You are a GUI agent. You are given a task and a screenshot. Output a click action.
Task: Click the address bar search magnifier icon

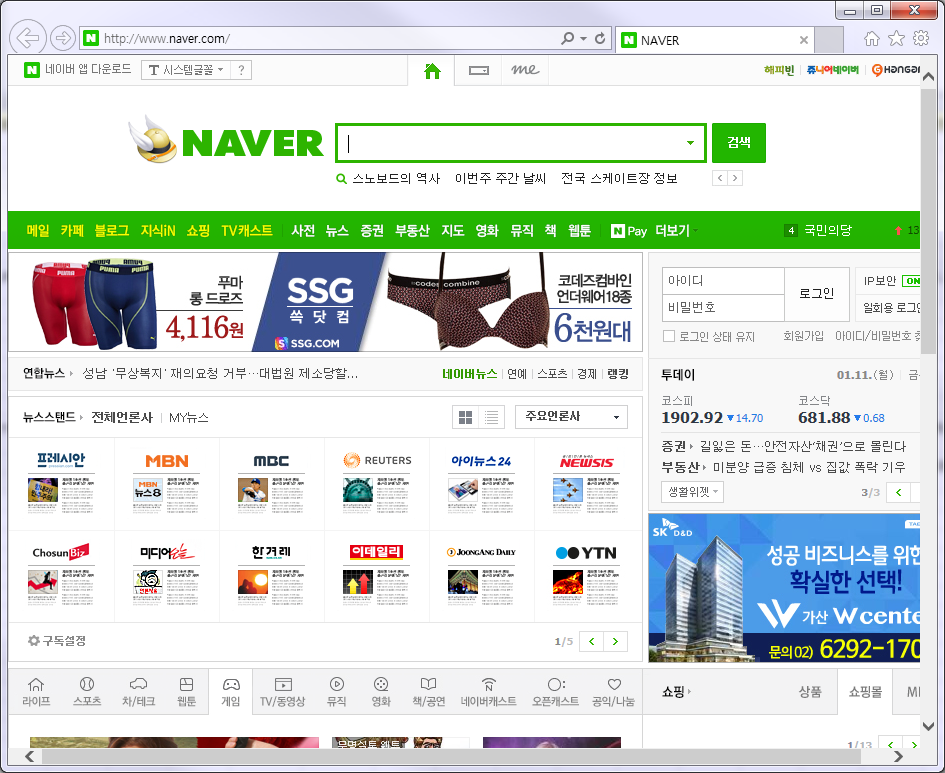pyautogui.click(x=567, y=39)
